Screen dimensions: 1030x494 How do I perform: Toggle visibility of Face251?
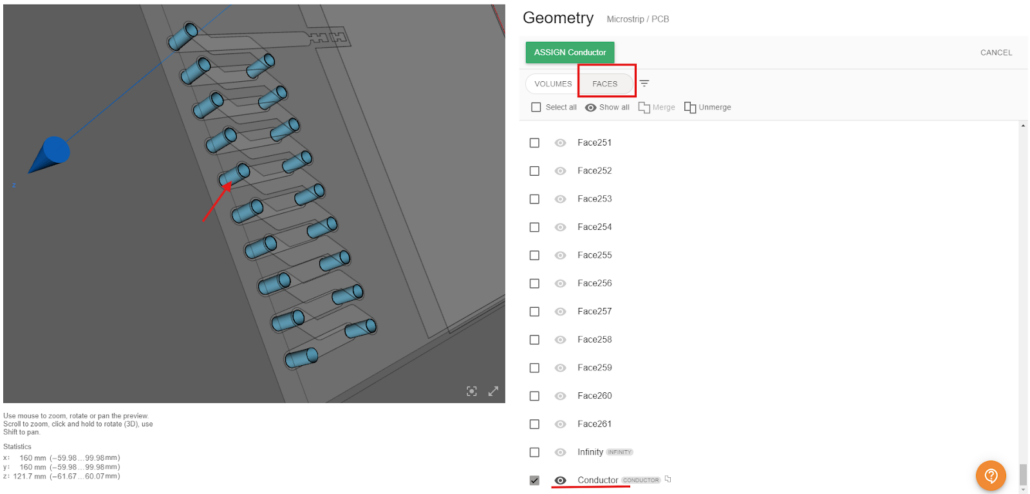(x=560, y=143)
